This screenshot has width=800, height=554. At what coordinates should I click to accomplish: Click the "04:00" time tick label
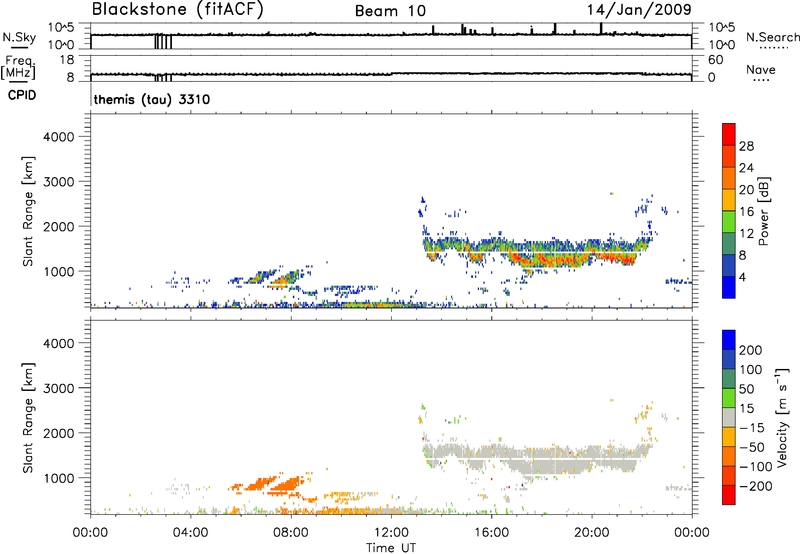coord(190,533)
